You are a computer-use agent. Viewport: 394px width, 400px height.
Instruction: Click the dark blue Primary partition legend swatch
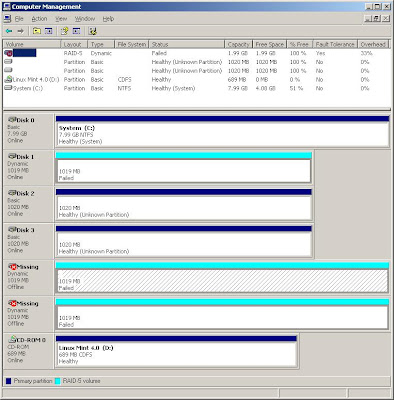[9, 381]
